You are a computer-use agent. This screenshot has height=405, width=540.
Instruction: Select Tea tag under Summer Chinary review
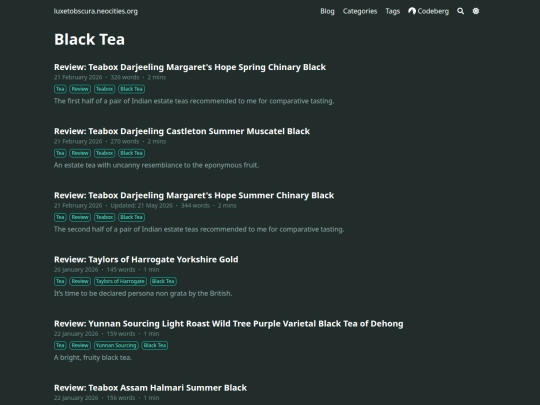click(x=60, y=217)
